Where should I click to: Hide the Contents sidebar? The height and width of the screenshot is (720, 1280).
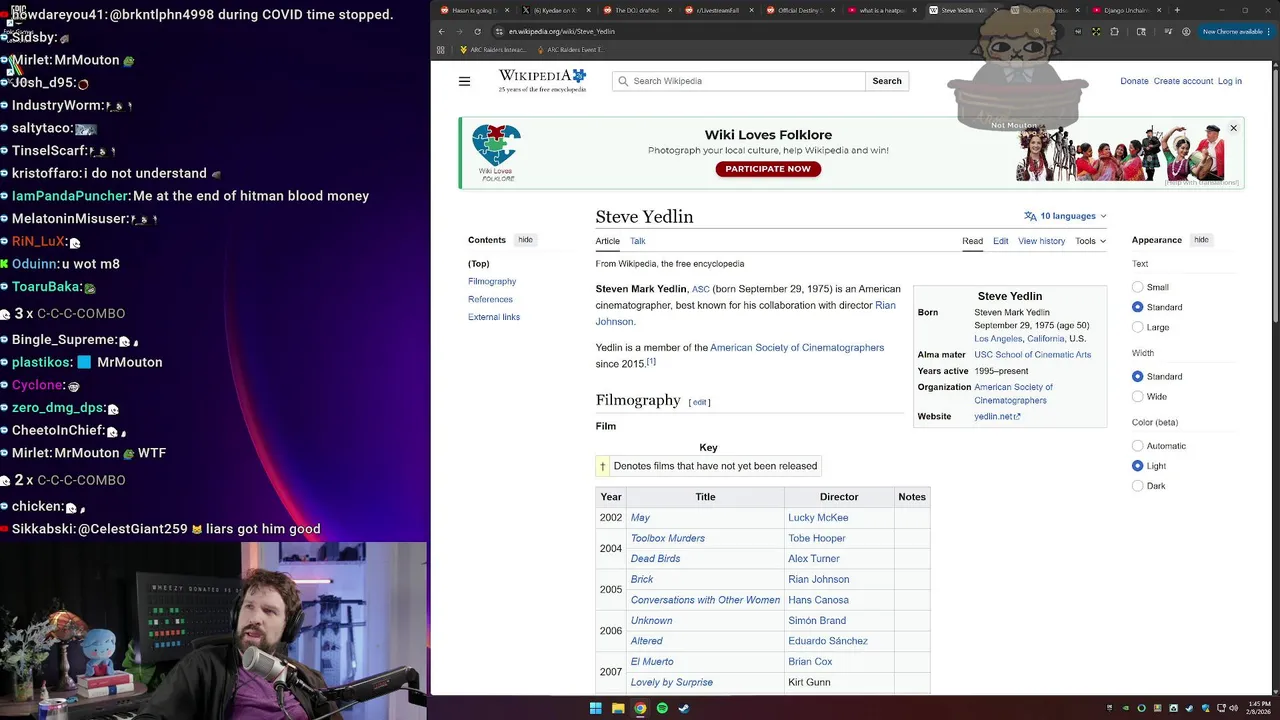coord(525,240)
